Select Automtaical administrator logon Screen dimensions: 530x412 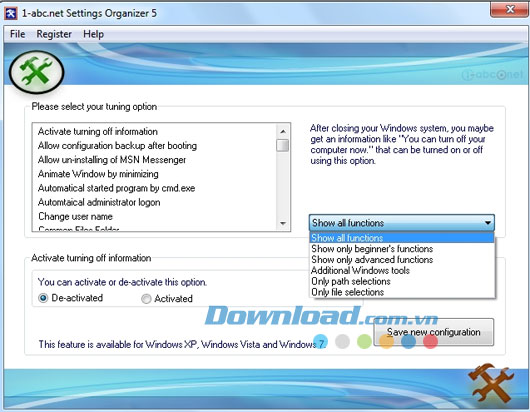(154, 202)
